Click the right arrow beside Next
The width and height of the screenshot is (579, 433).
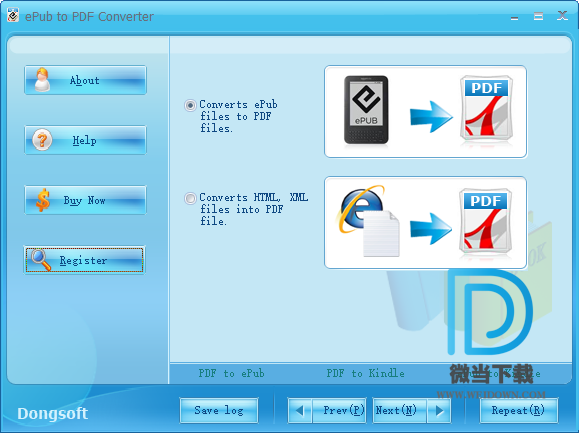pos(439,410)
